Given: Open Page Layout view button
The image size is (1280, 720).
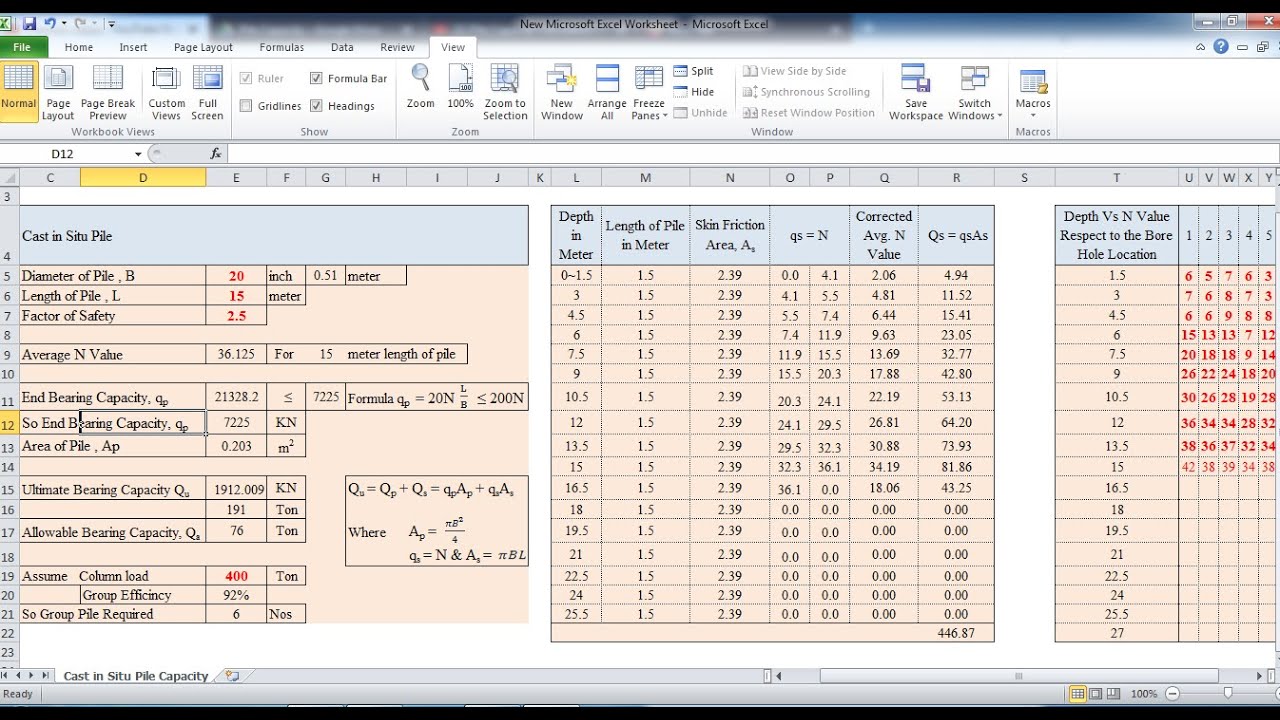Looking at the screenshot, I should (58, 92).
